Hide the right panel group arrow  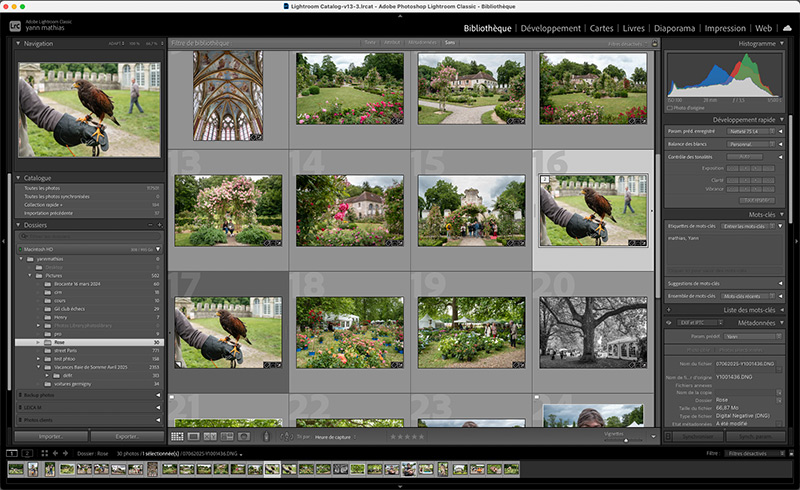797,240
